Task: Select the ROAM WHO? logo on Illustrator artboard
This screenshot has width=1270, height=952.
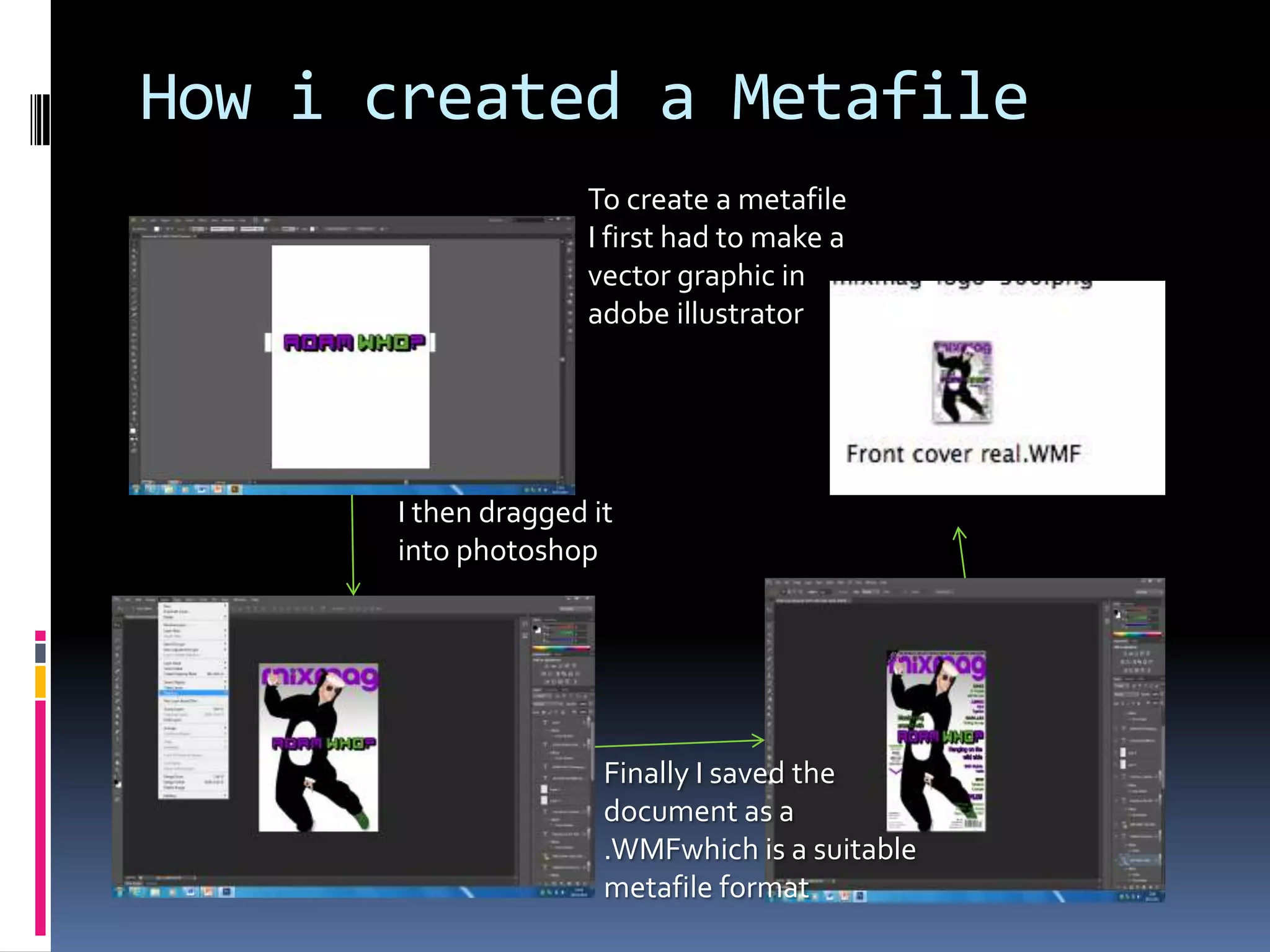Action: [354, 342]
